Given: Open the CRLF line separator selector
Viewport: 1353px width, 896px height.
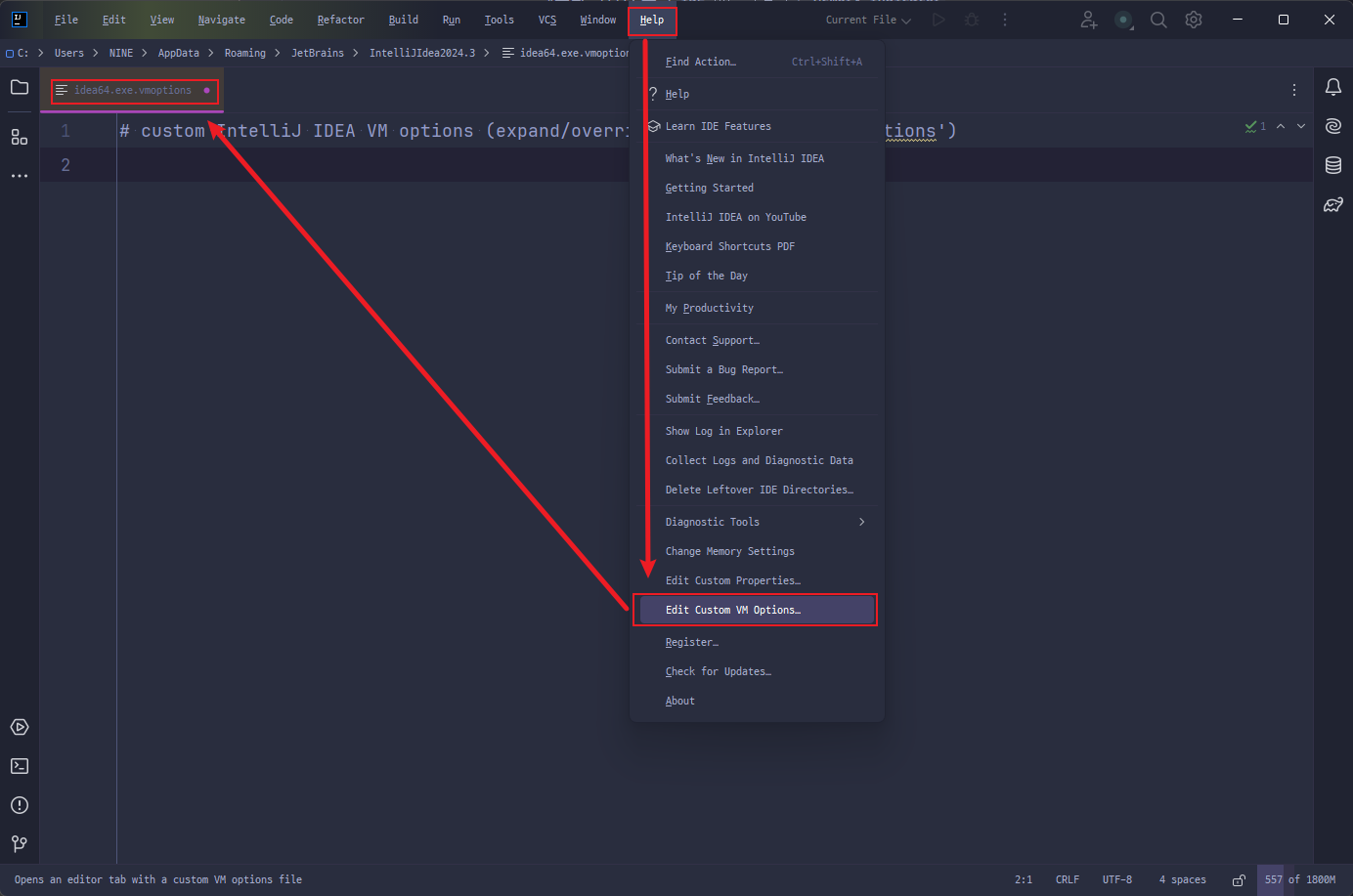Looking at the screenshot, I should click(1067, 879).
